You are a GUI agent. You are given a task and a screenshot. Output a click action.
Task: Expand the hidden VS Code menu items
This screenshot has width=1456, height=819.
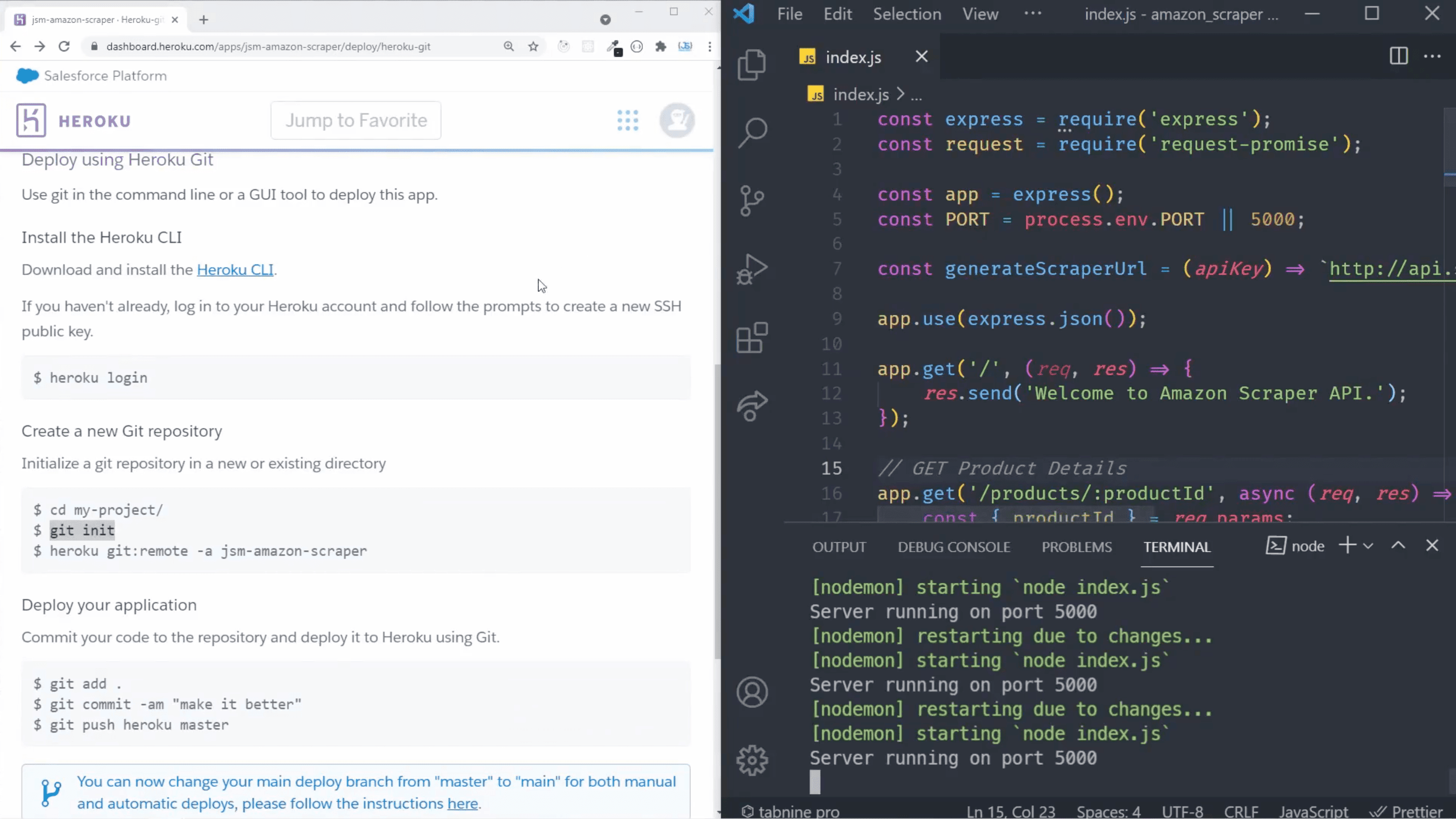tap(1033, 13)
